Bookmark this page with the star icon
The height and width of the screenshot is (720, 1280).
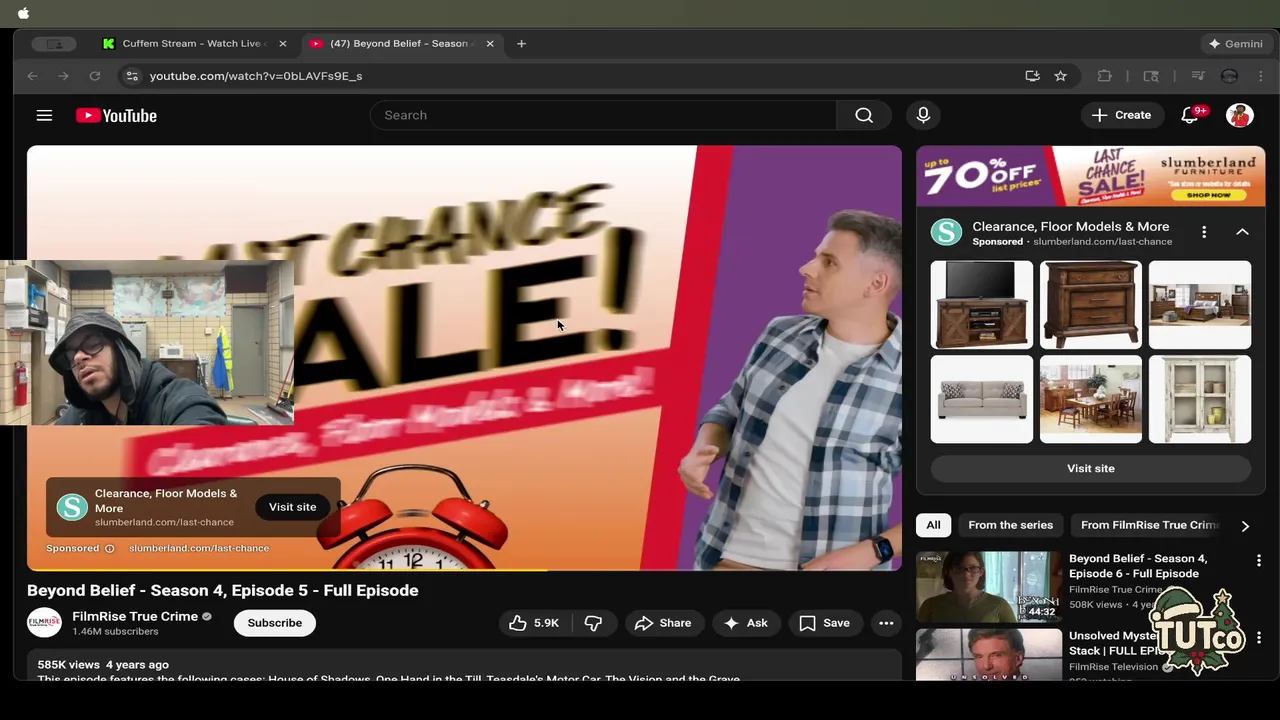(x=1060, y=76)
